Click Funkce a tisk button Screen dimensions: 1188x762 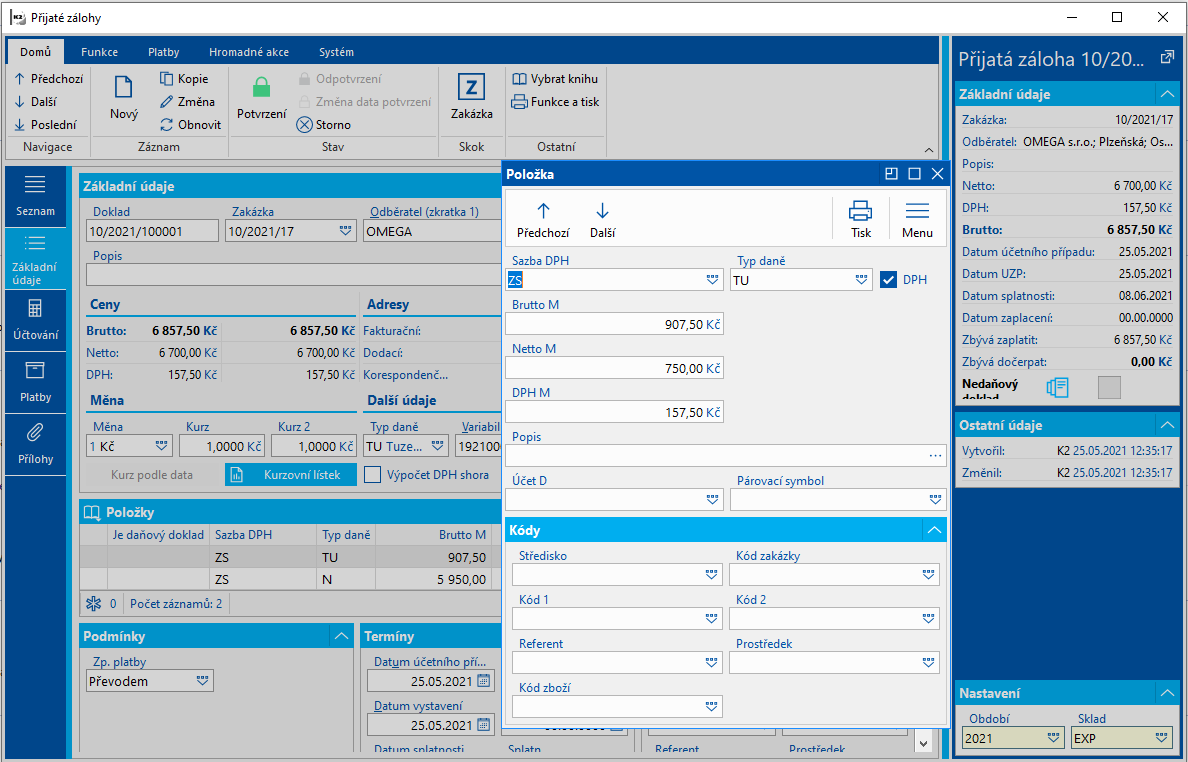pyautogui.click(x=555, y=101)
